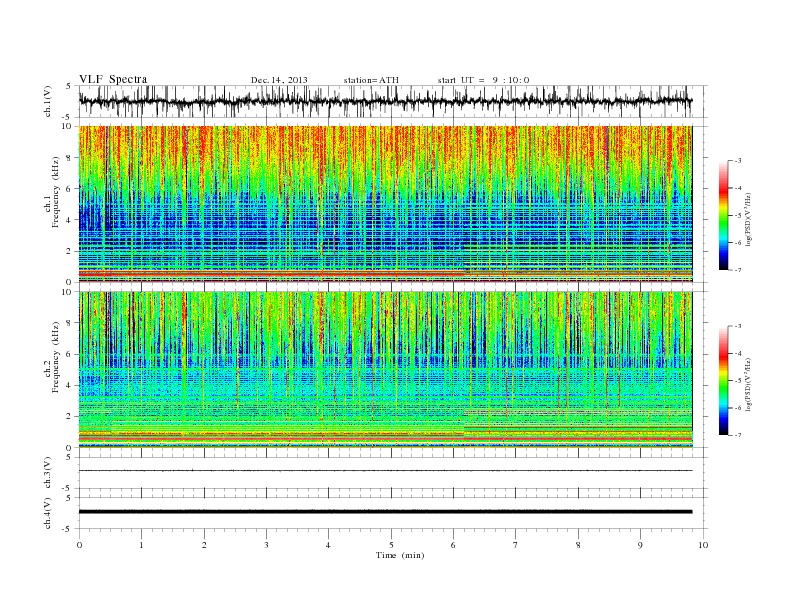Click the 'start UT = 9 : 10: 0' text
The image size is (792, 612).
click(x=483, y=80)
